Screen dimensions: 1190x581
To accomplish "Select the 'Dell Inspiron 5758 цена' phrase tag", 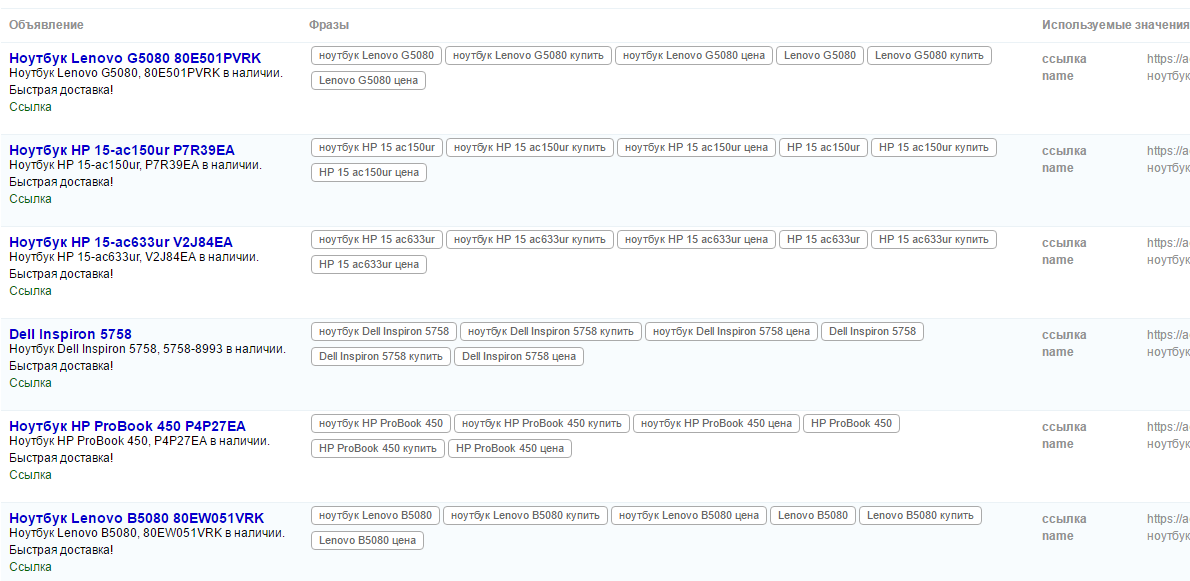I will point(519,357).
